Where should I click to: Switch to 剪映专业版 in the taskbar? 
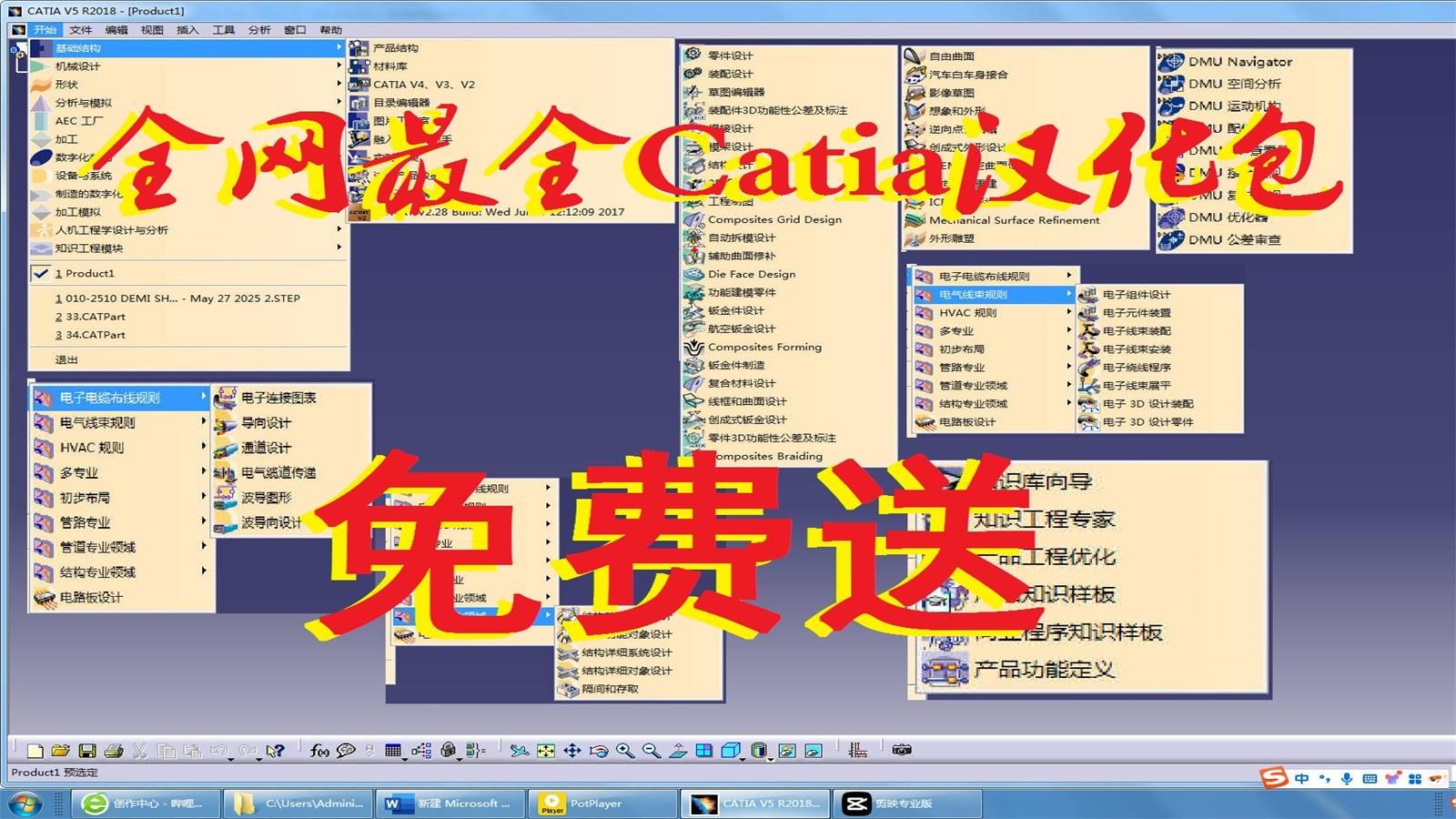907,804
